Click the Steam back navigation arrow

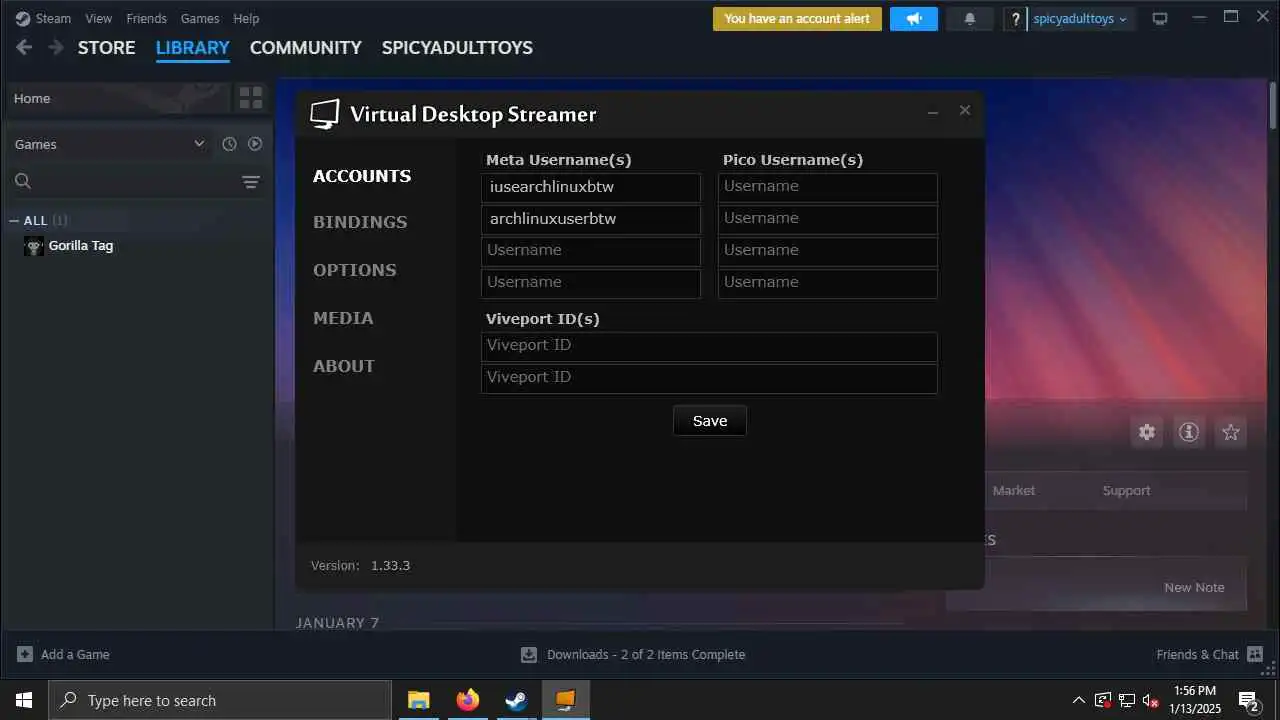tap(24, 47)
